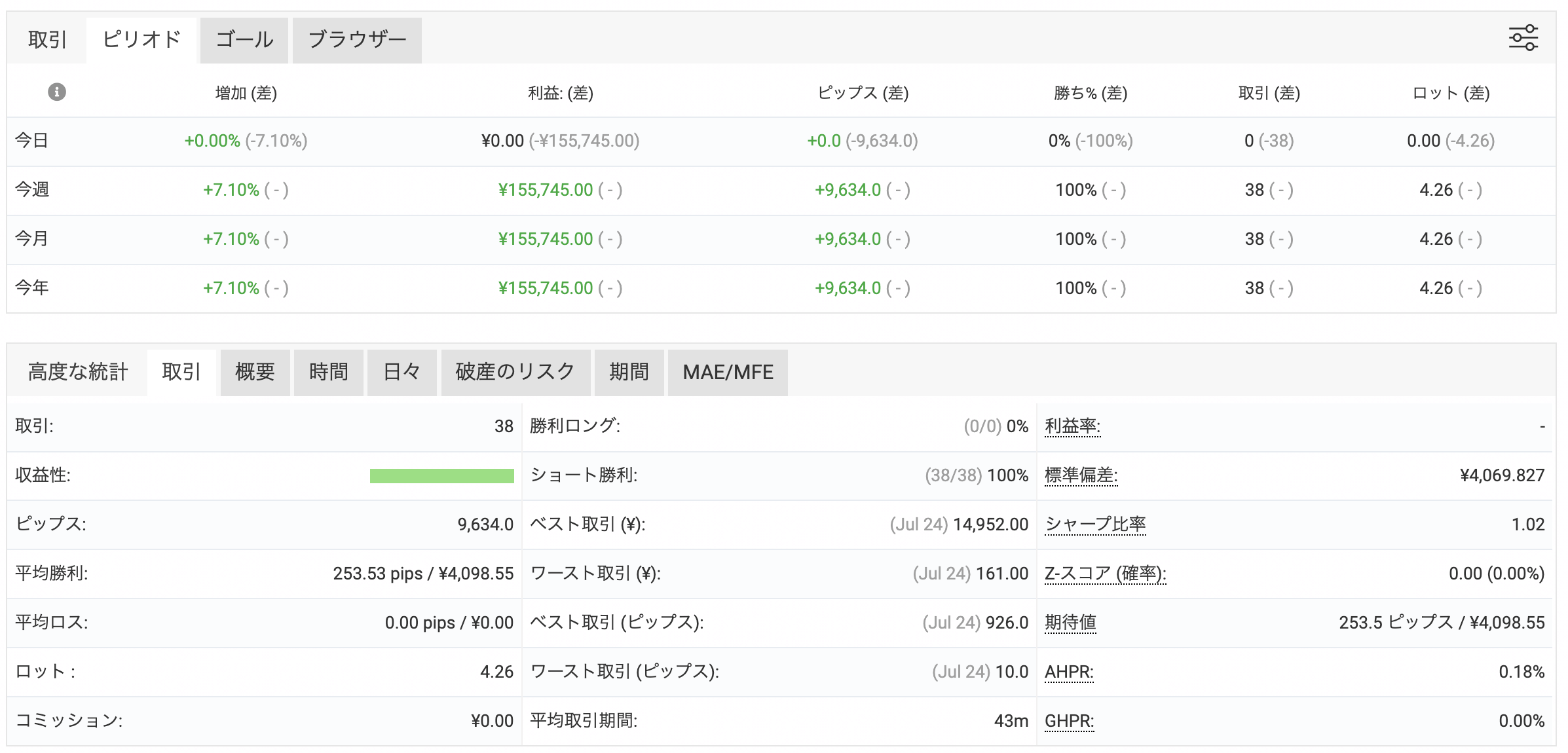Select the 高度な統計 tab
1568x753 pixels.
point(77,372)
